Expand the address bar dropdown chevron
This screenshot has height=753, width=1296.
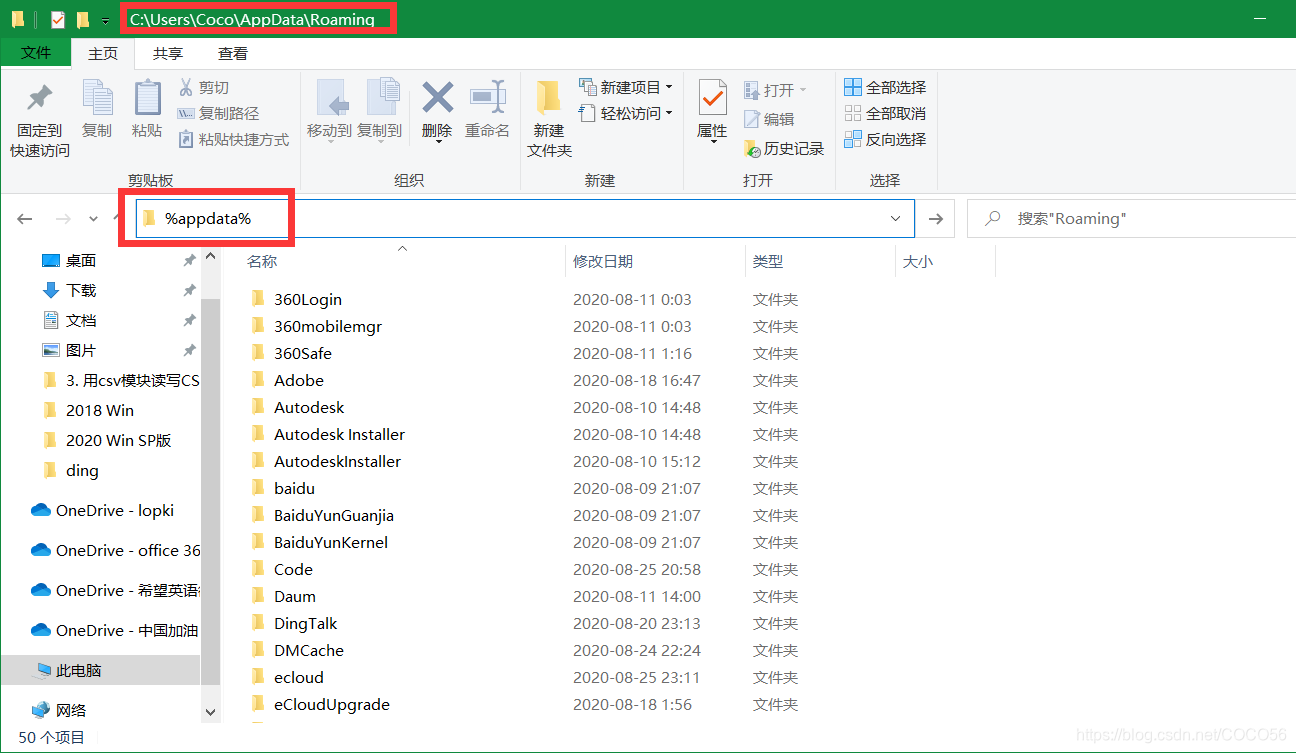pyautogui.click(x=895, y=218)
